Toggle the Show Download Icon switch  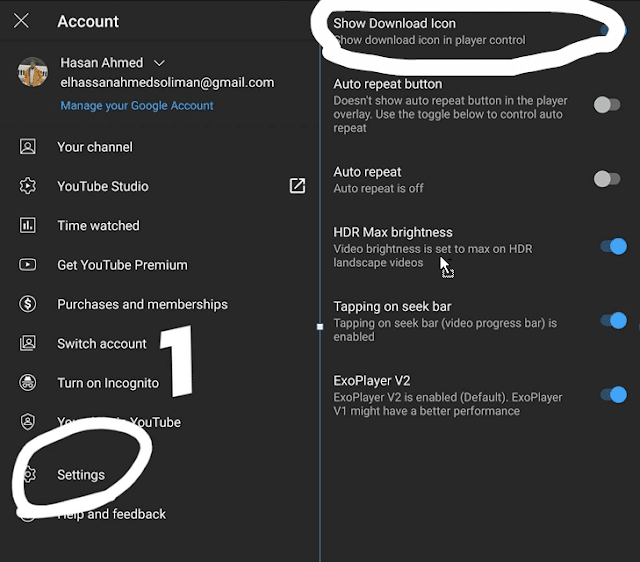[612, 30]
